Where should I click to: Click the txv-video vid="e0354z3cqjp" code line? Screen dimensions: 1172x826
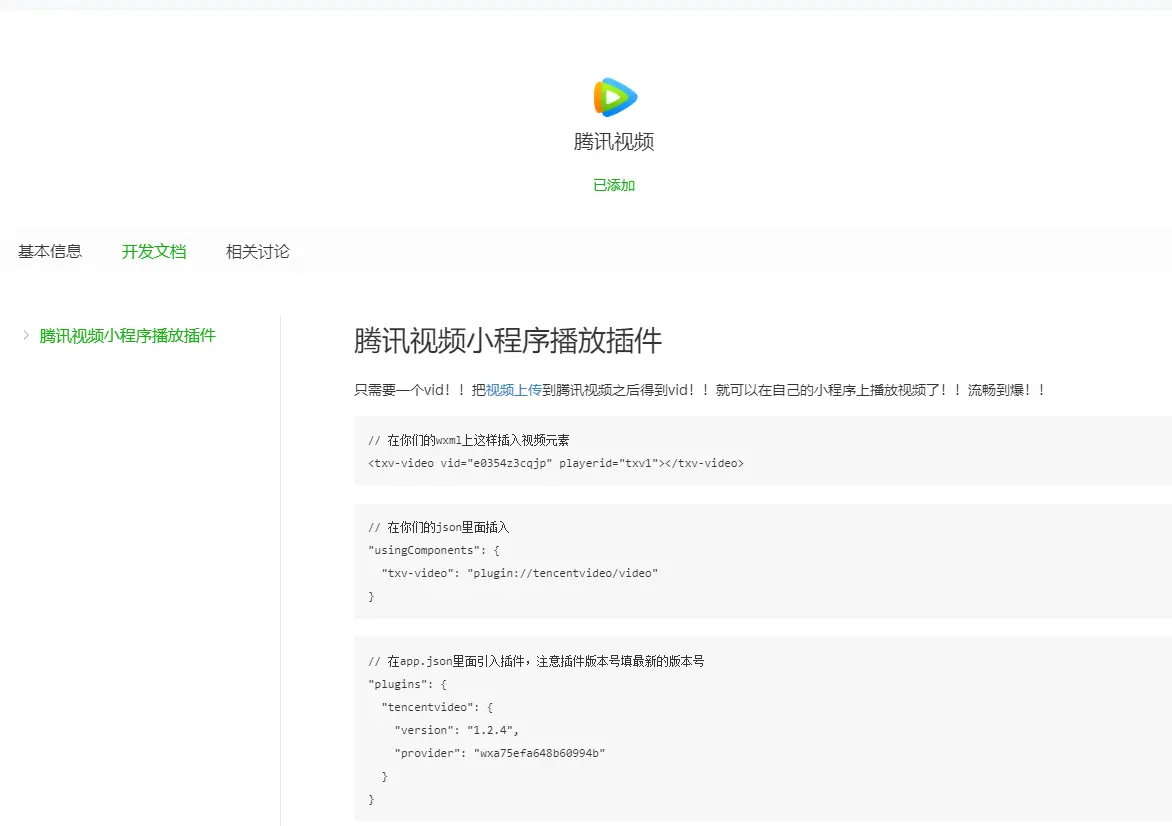click(555, 463)
